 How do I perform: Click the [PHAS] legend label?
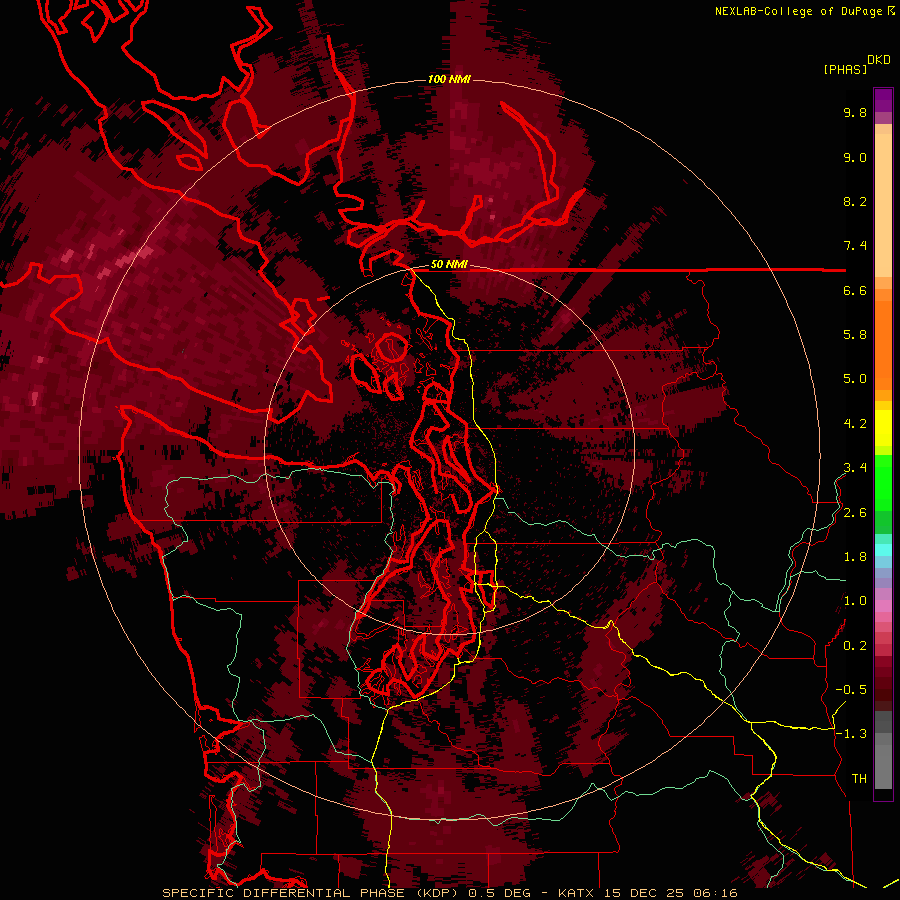tap(845, 69)
